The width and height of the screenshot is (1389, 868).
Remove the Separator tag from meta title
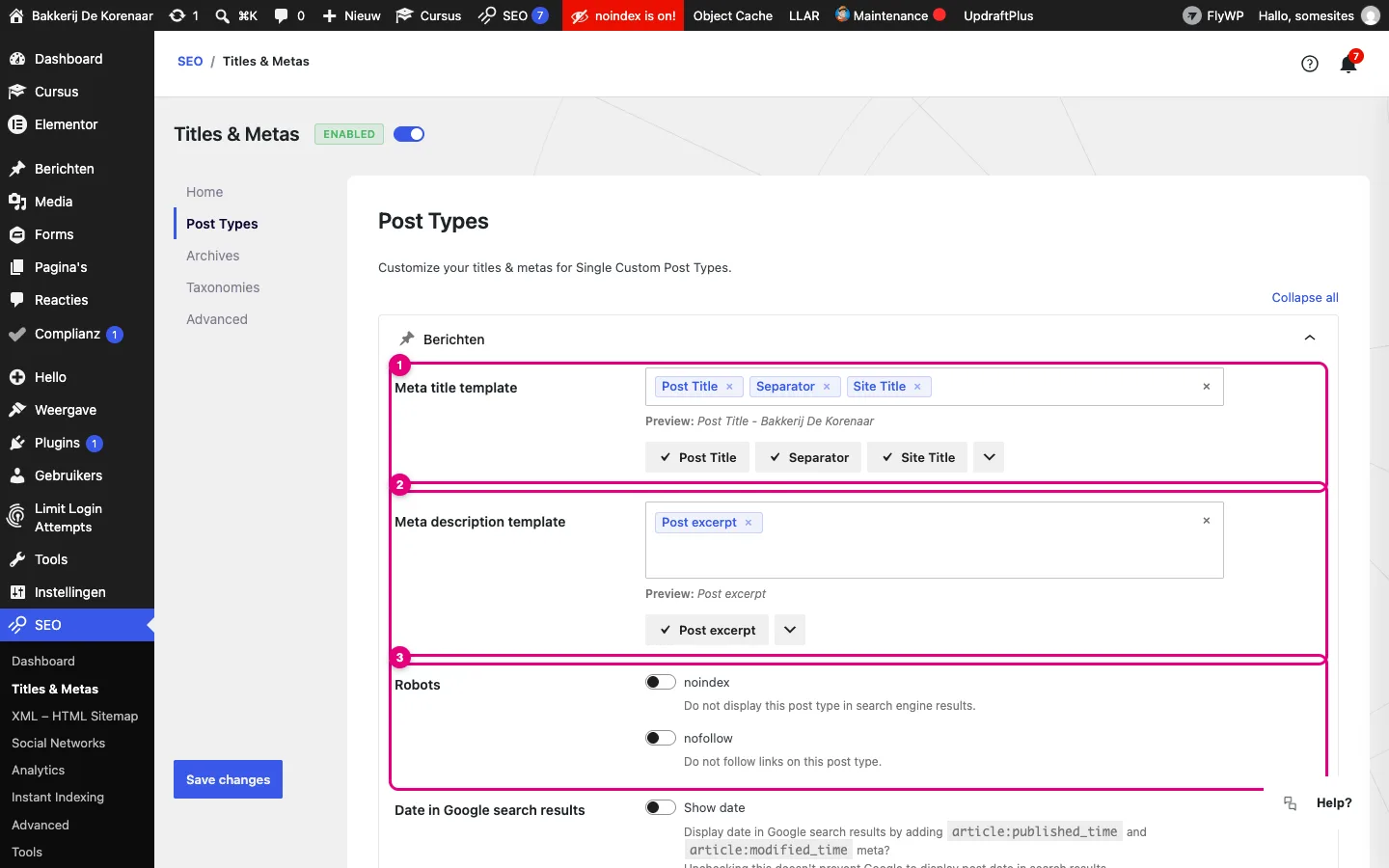[x=827, y=387]
